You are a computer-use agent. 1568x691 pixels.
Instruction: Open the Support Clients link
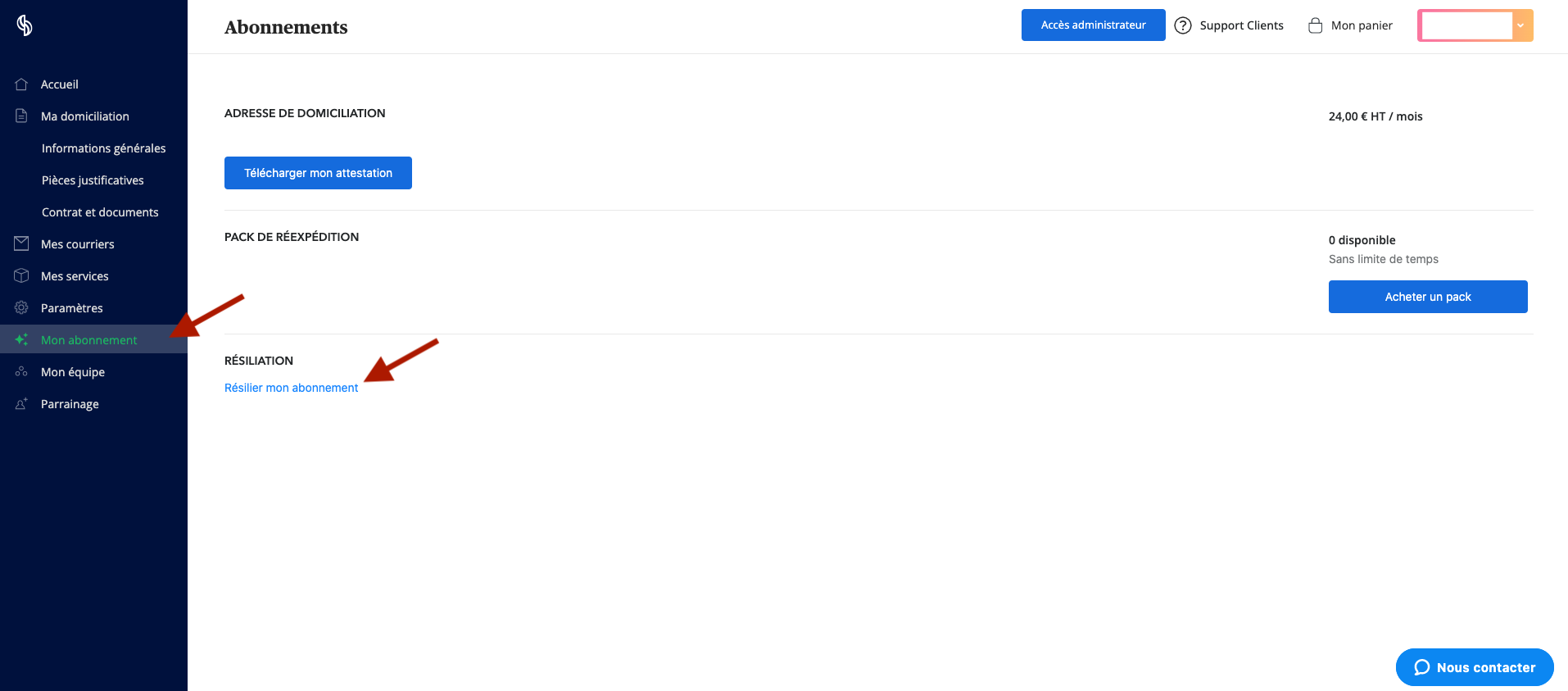pos(1241,25)
